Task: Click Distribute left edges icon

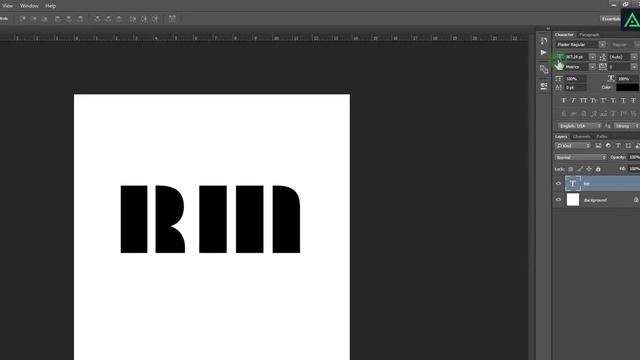Action: [x=133, y=19]
